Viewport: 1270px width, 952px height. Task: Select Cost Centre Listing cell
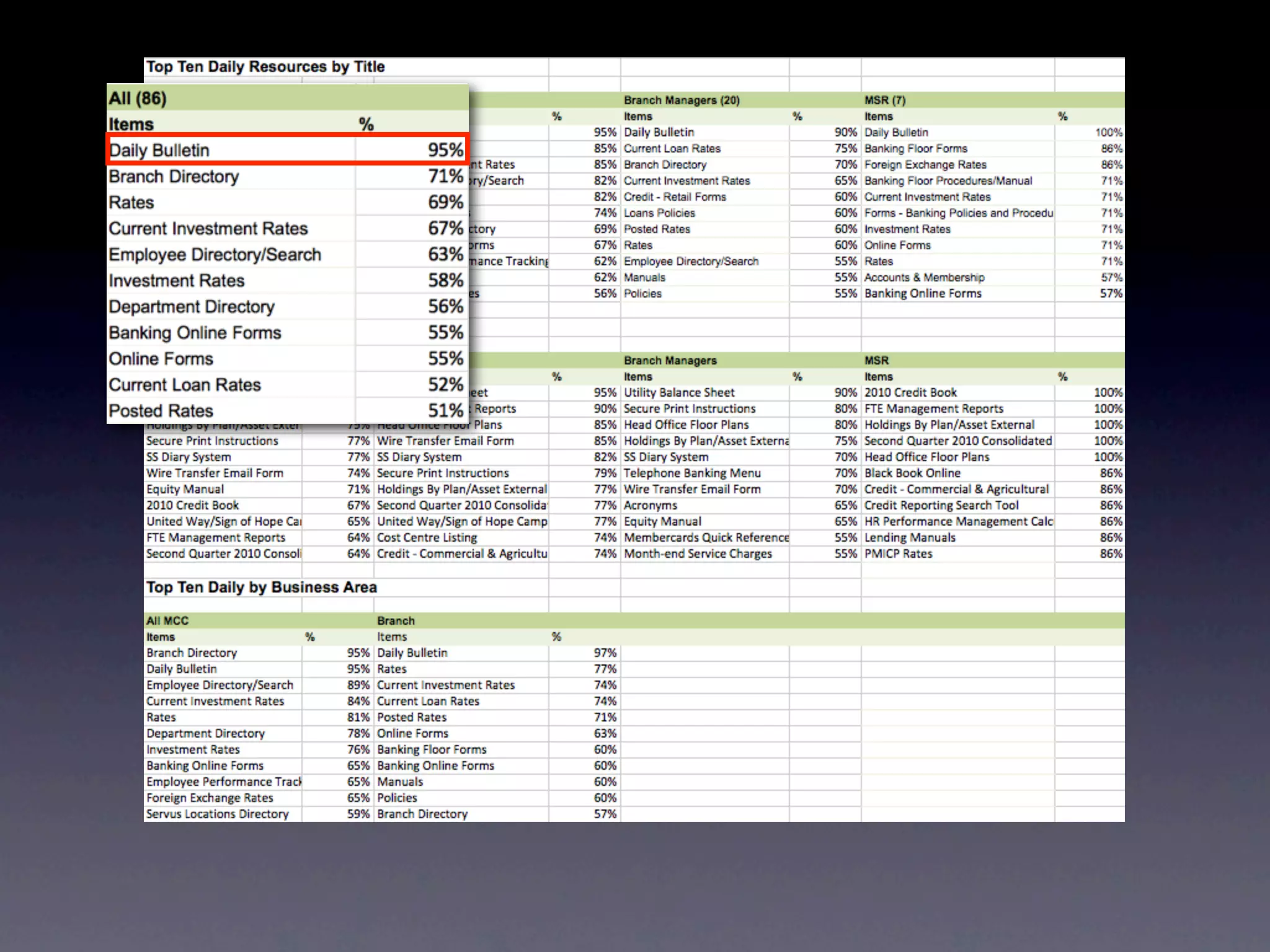pos(427,538)
